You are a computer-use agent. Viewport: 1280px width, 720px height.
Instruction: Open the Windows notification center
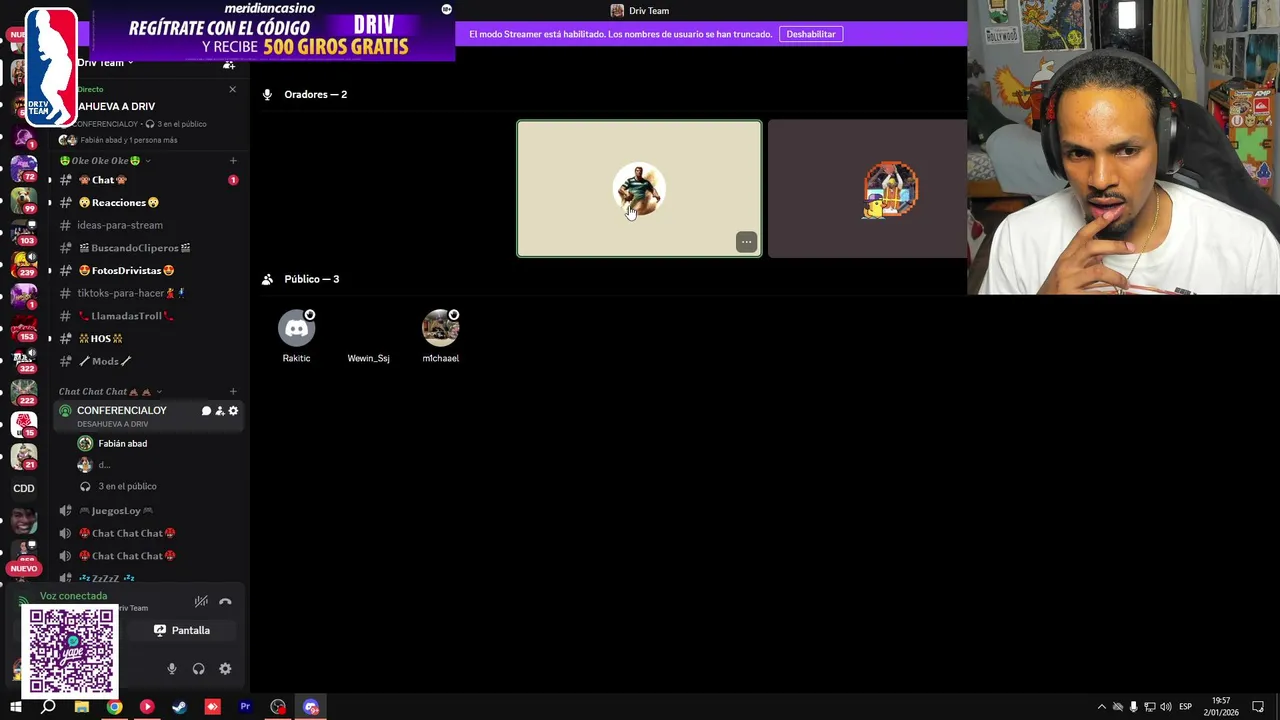[x=1259, y=707]
